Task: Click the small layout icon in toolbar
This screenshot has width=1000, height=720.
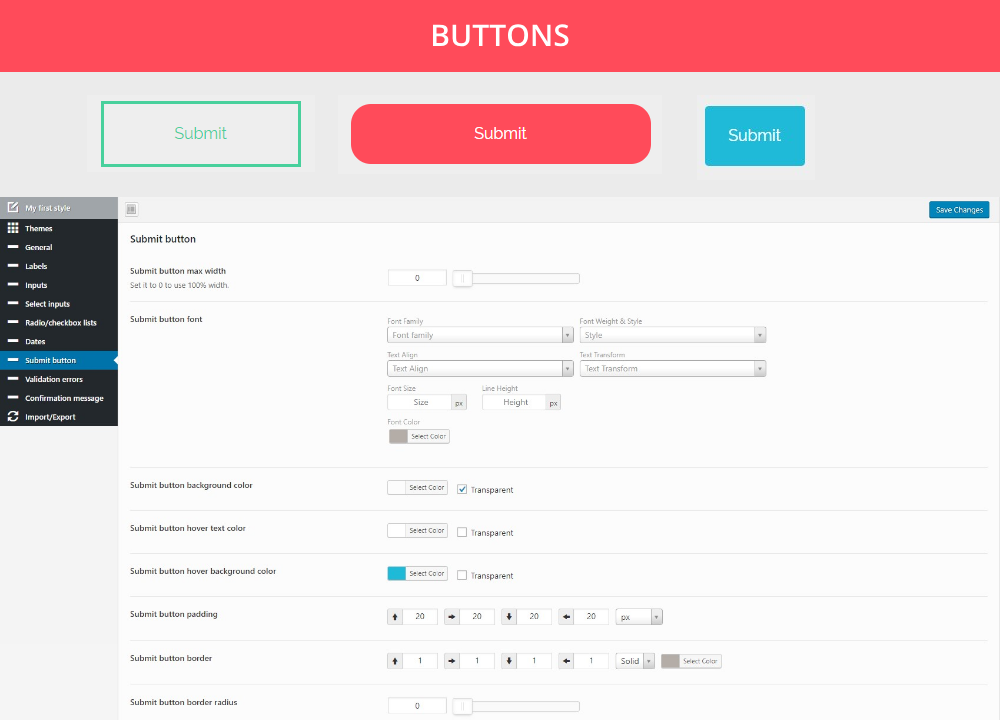Action: [131, 209]
